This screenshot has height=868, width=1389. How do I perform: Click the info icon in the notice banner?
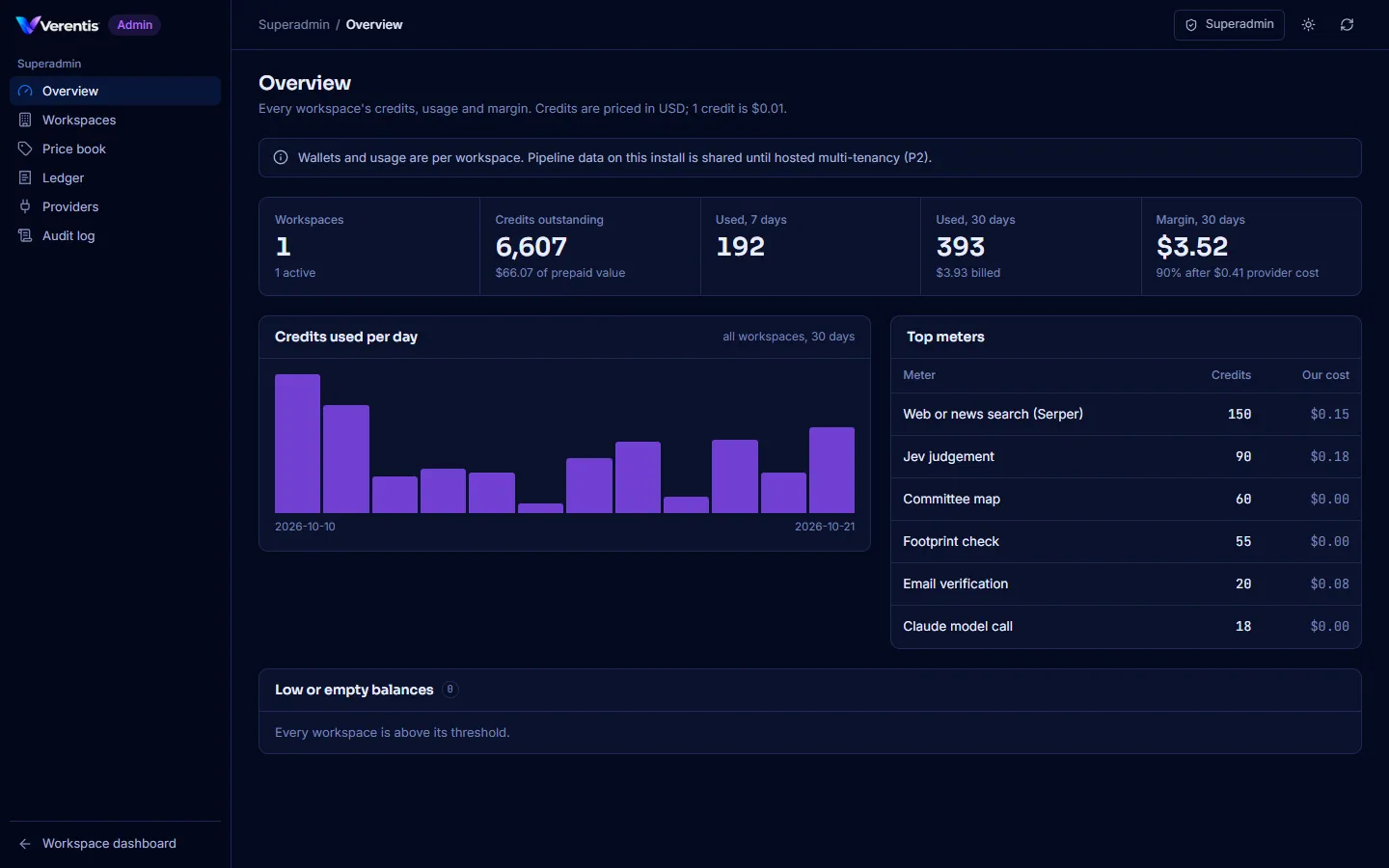pyautogui.click(x=281, y=157)
